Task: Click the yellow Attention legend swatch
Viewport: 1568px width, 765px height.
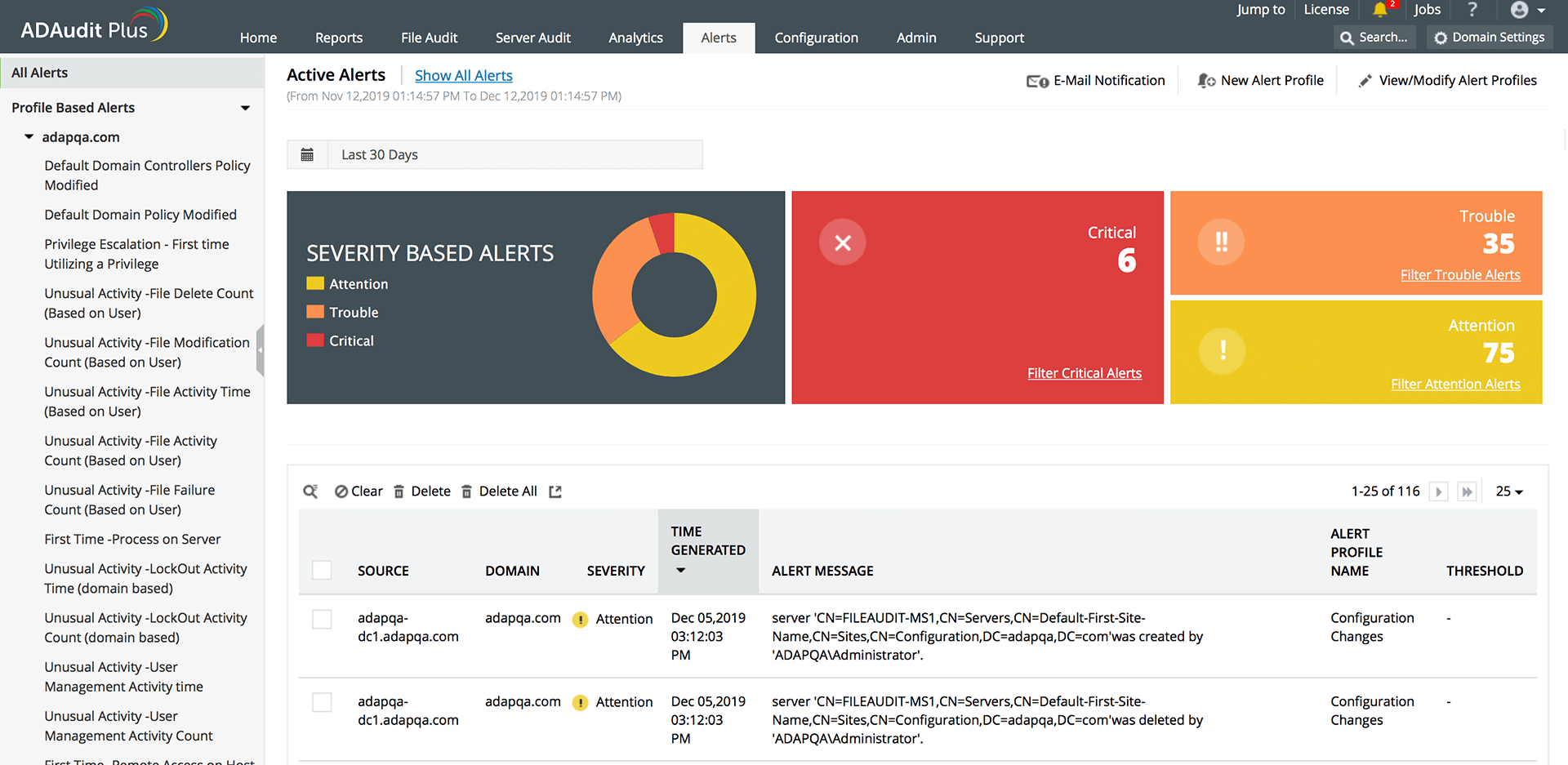Action: pos(314,283)
